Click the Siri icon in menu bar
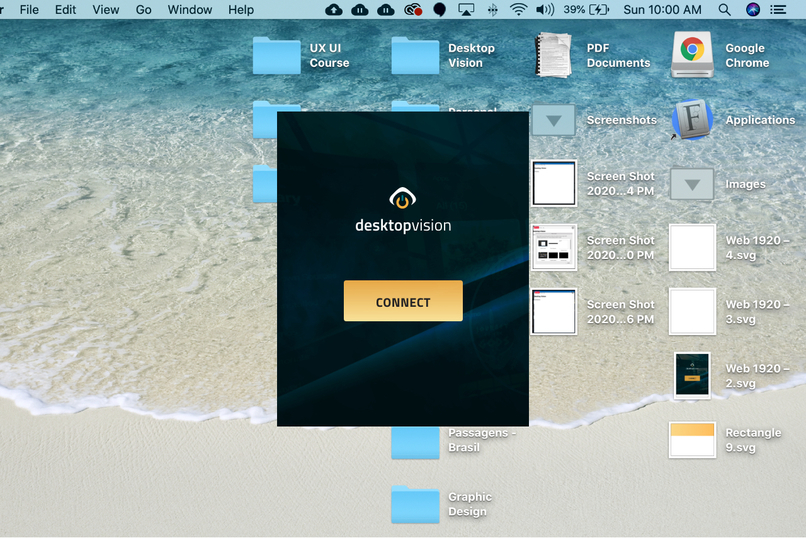 (753, 10)
